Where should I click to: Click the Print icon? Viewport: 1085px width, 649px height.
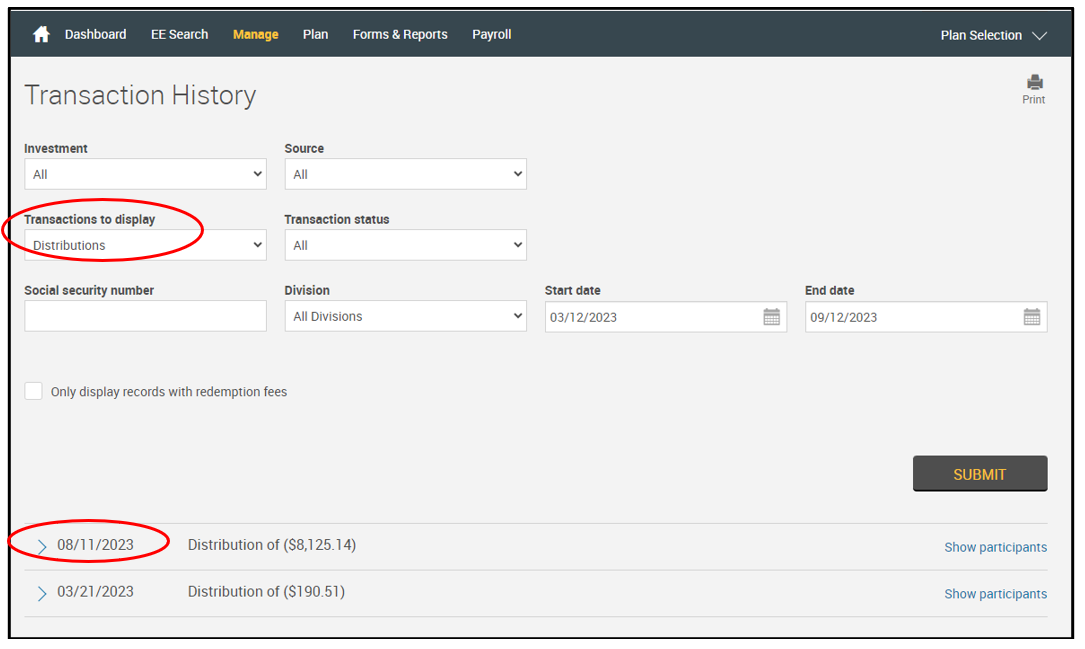[1034, 83]
